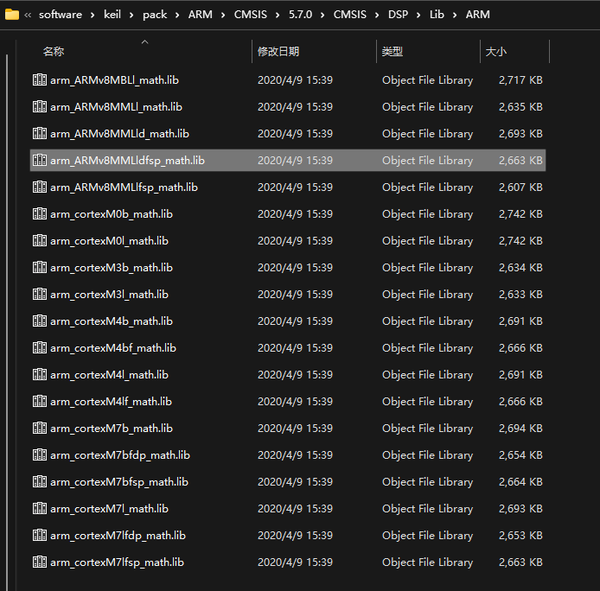Open chevron dropdown after 'Lib' breadcrumb

pyautogui.click(x=455, y=15)
